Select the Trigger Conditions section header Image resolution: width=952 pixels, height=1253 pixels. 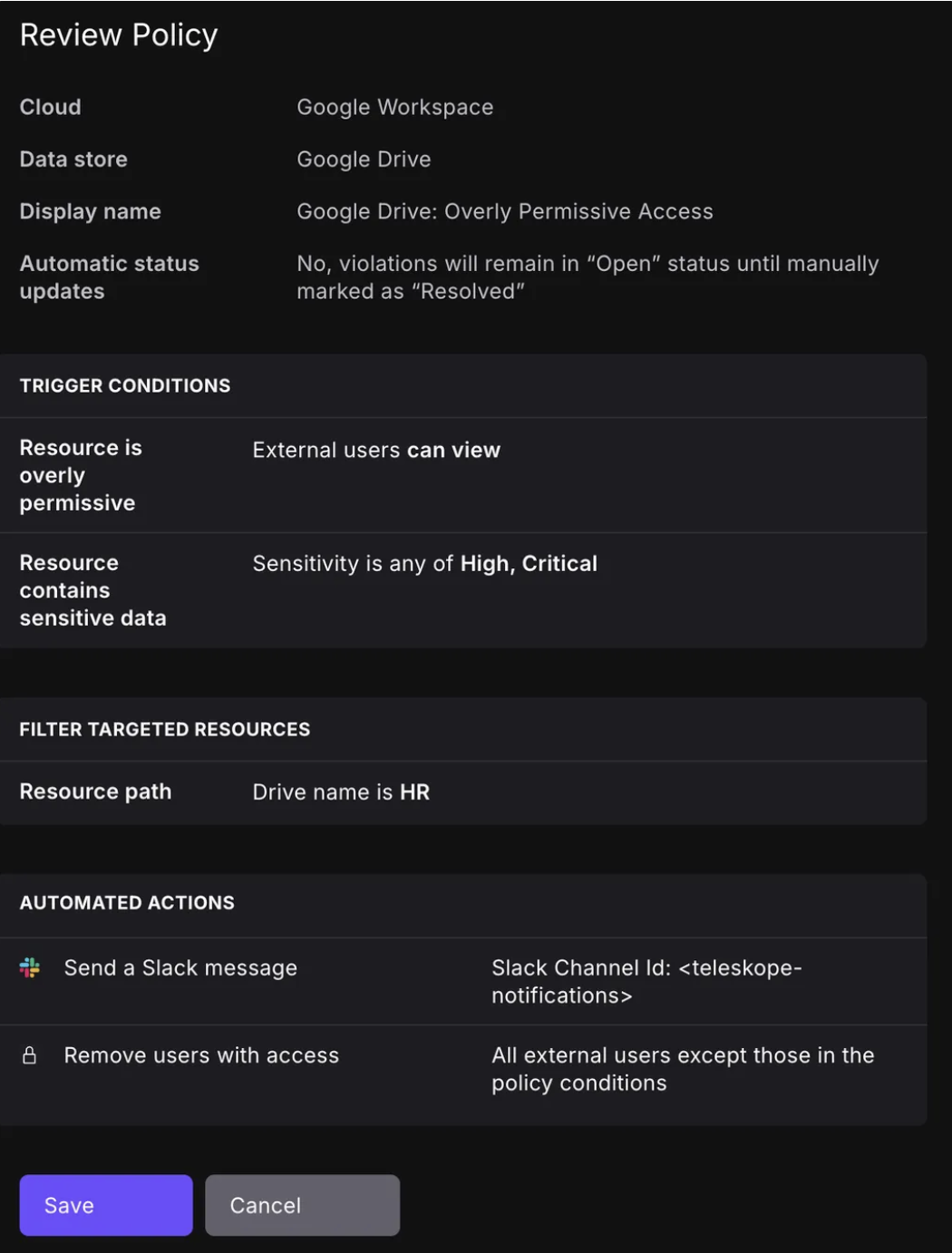125,385
